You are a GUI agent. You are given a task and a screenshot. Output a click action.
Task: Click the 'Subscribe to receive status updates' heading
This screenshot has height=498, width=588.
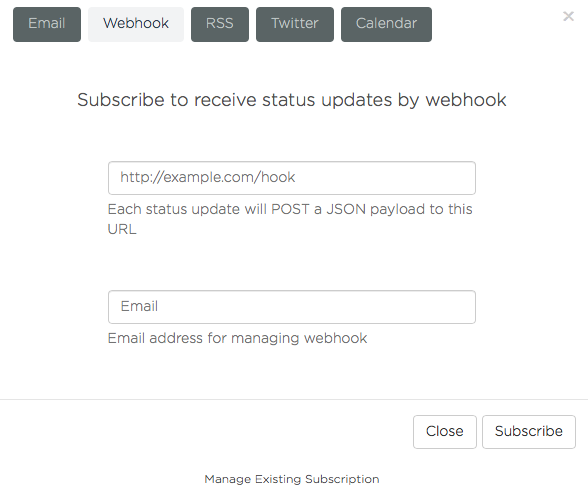tap(292, 100)
